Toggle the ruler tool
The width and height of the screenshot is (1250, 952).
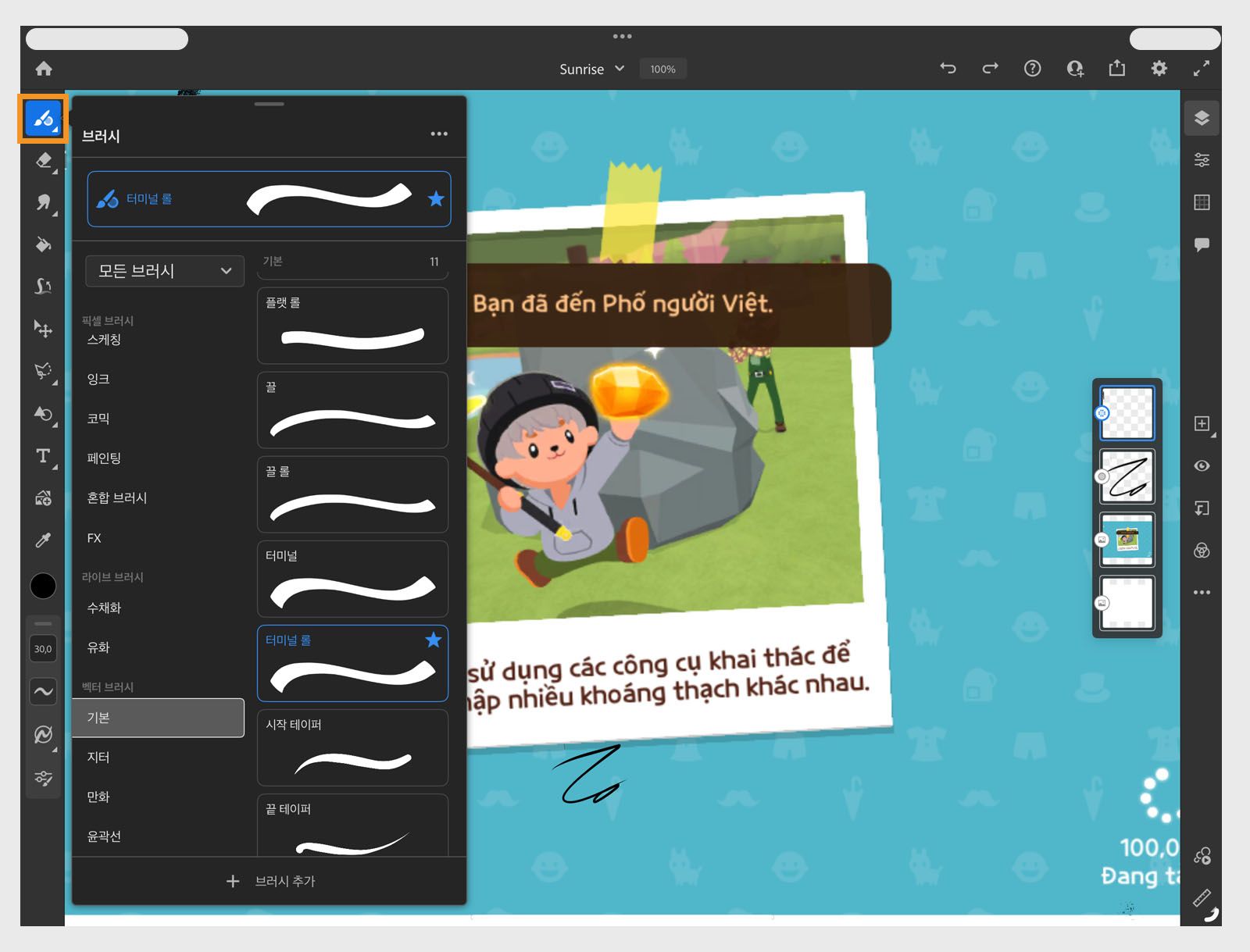(x=1202, y=898)
